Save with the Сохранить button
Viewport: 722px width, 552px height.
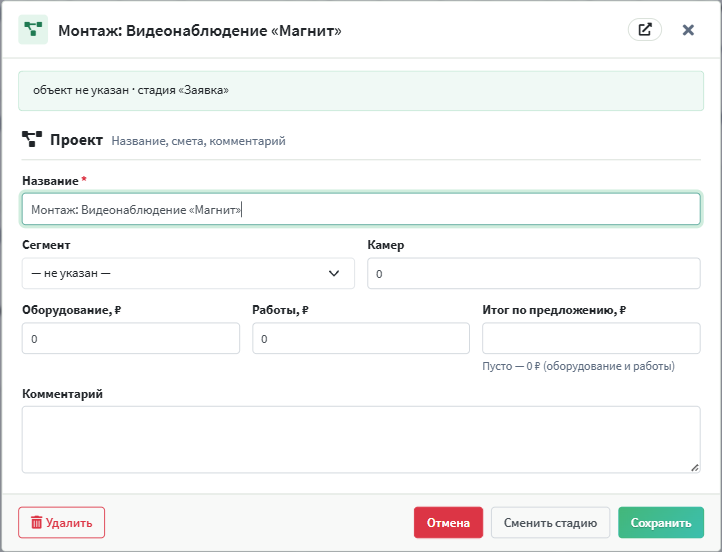click(661, 523)
